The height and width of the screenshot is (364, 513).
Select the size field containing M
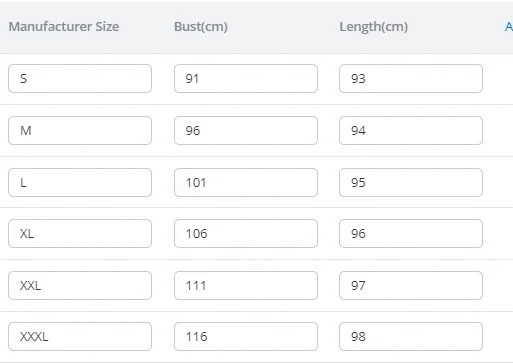(80, 131)
